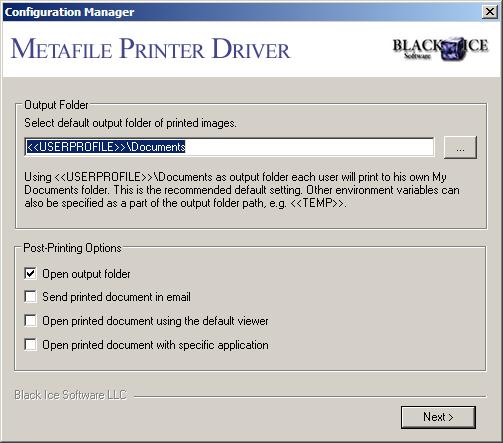The width and height of the screenshot is (503, 443).
Task: Click the USERPROFILE usage description text
Action: [242, 190]
